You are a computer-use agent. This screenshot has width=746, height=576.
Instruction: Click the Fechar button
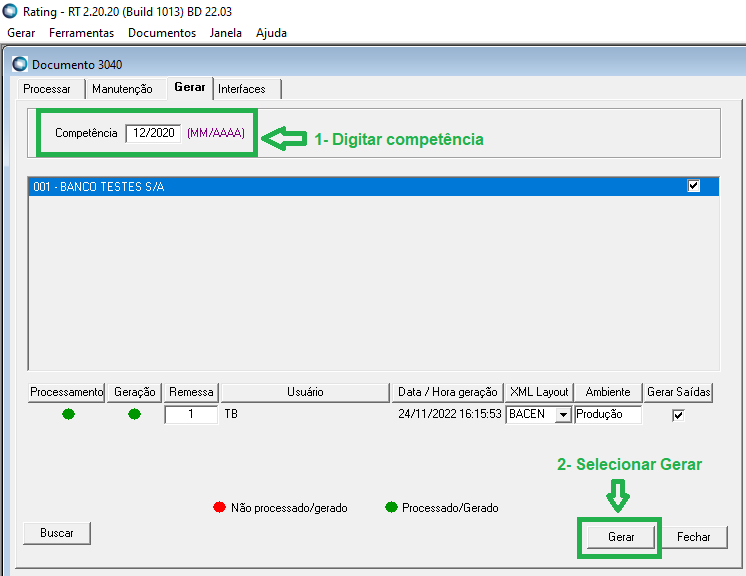pos(694,537)
